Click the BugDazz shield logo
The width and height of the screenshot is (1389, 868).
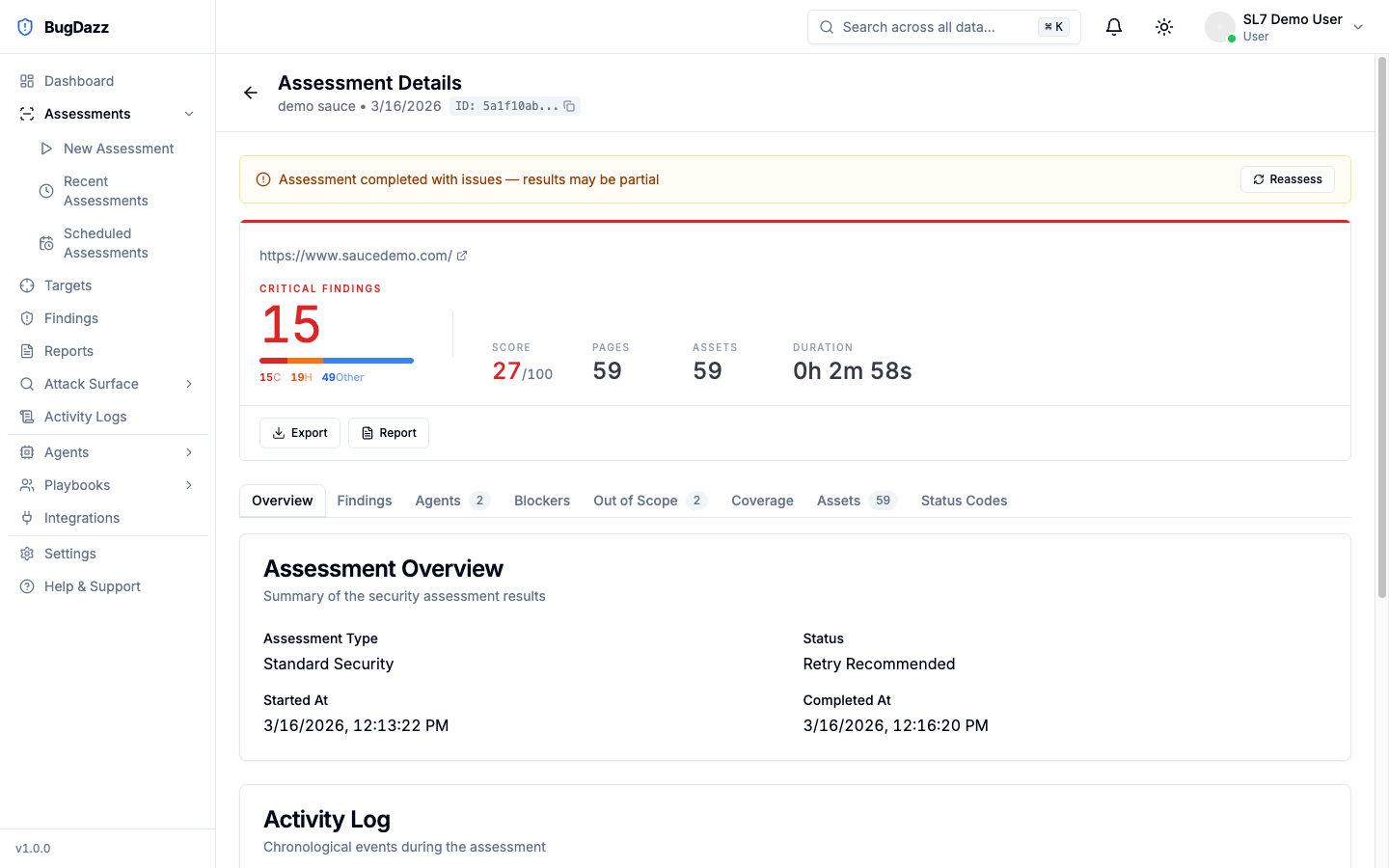pos(25,27)
